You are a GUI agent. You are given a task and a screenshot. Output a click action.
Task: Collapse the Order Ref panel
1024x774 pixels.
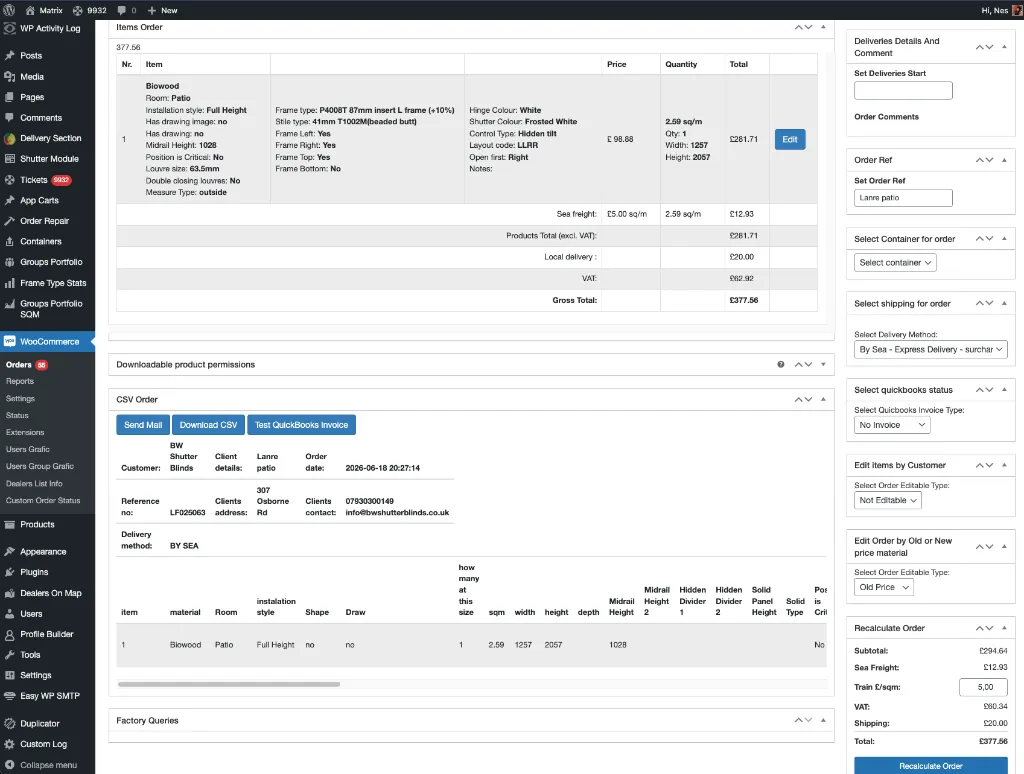1004,160
